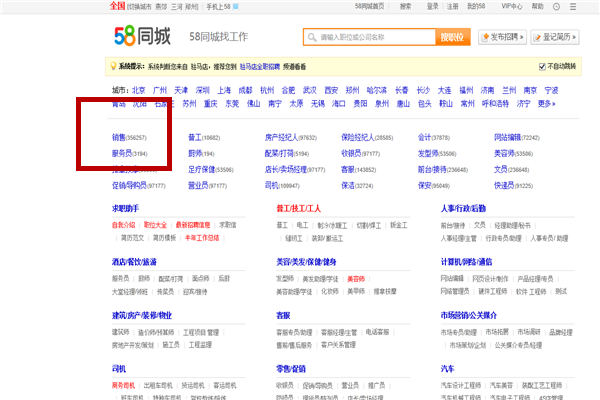Click 登录 in top navigation
Viewport: 600px width, 400px height.
click(433, 7)
